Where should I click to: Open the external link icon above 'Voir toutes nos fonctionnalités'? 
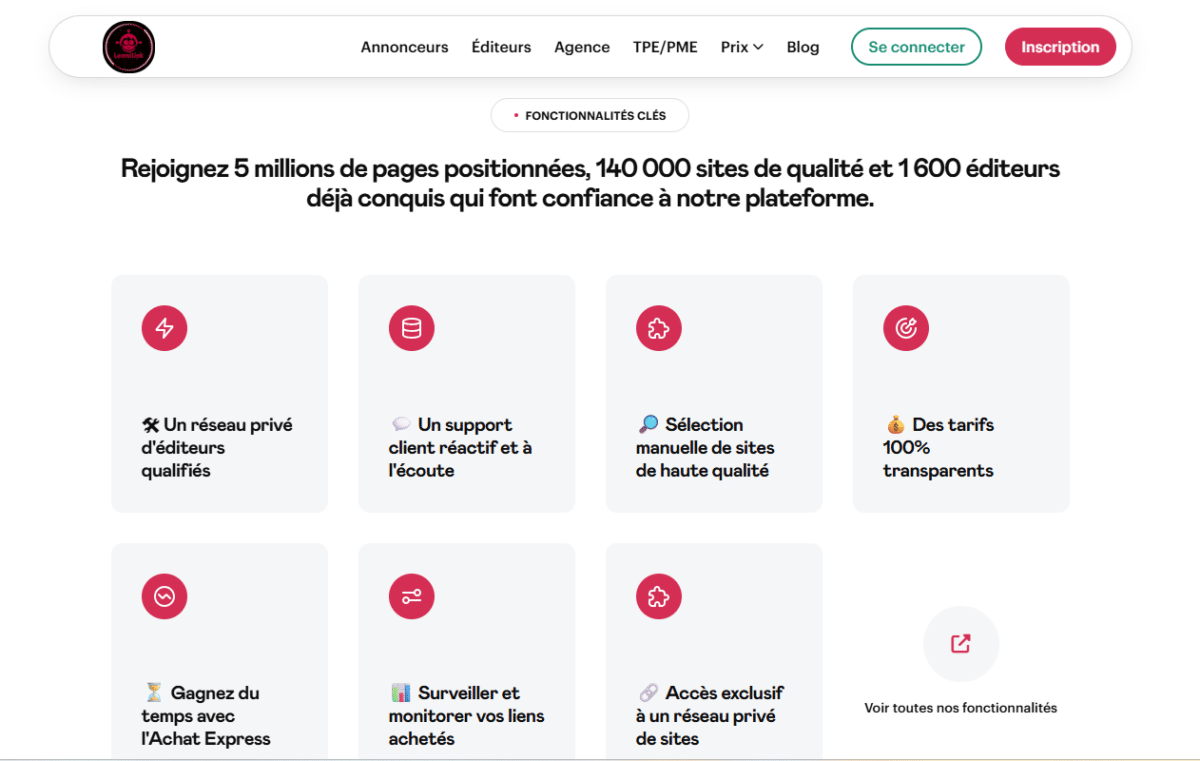coord(960,643)
